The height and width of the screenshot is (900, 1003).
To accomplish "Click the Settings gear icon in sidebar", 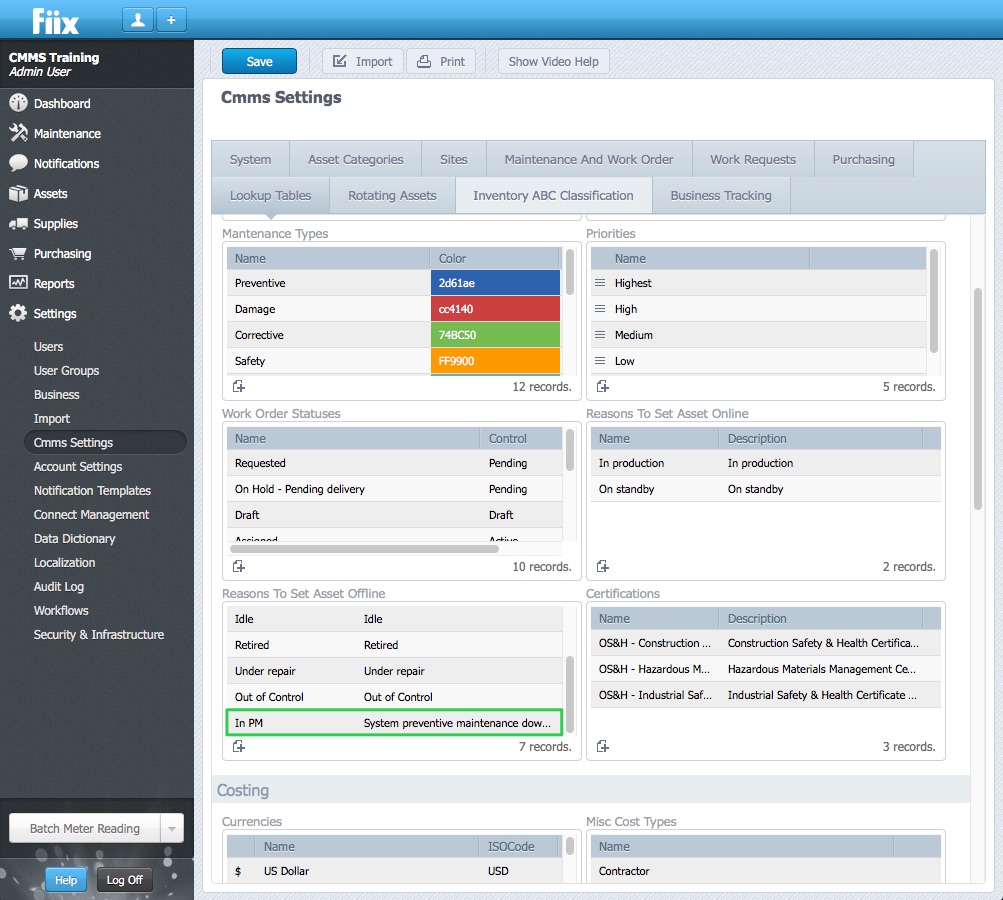I will point(18,313).
